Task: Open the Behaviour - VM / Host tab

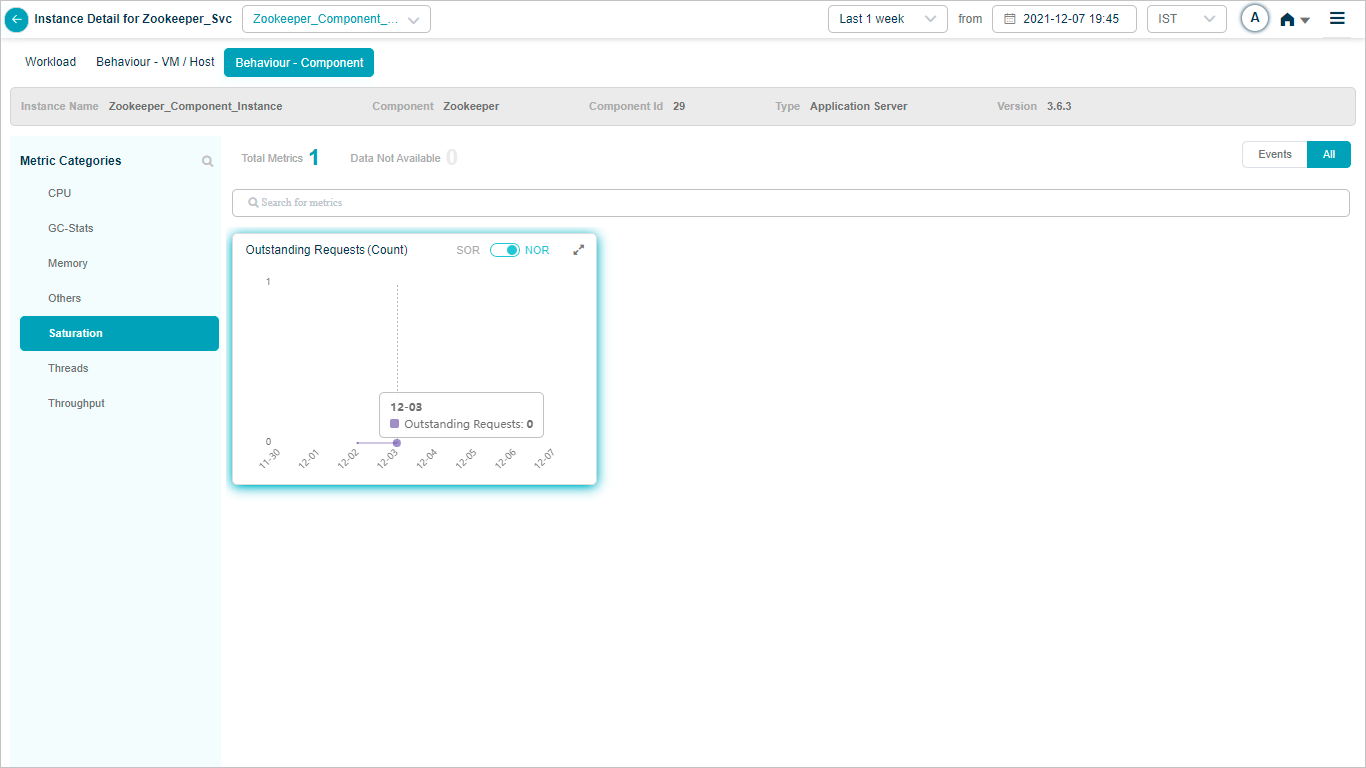Action: tap(155, 62)
